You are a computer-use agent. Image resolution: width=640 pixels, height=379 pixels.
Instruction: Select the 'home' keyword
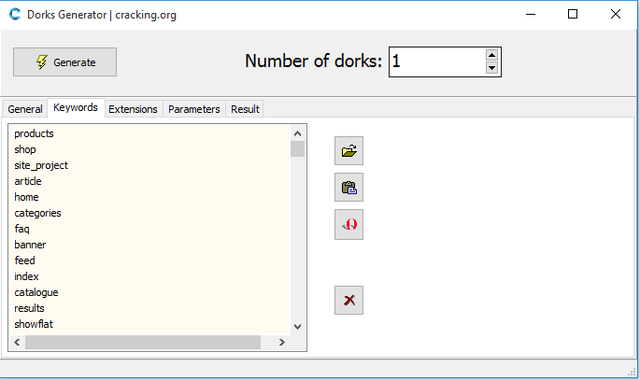(x=27, y=197)
